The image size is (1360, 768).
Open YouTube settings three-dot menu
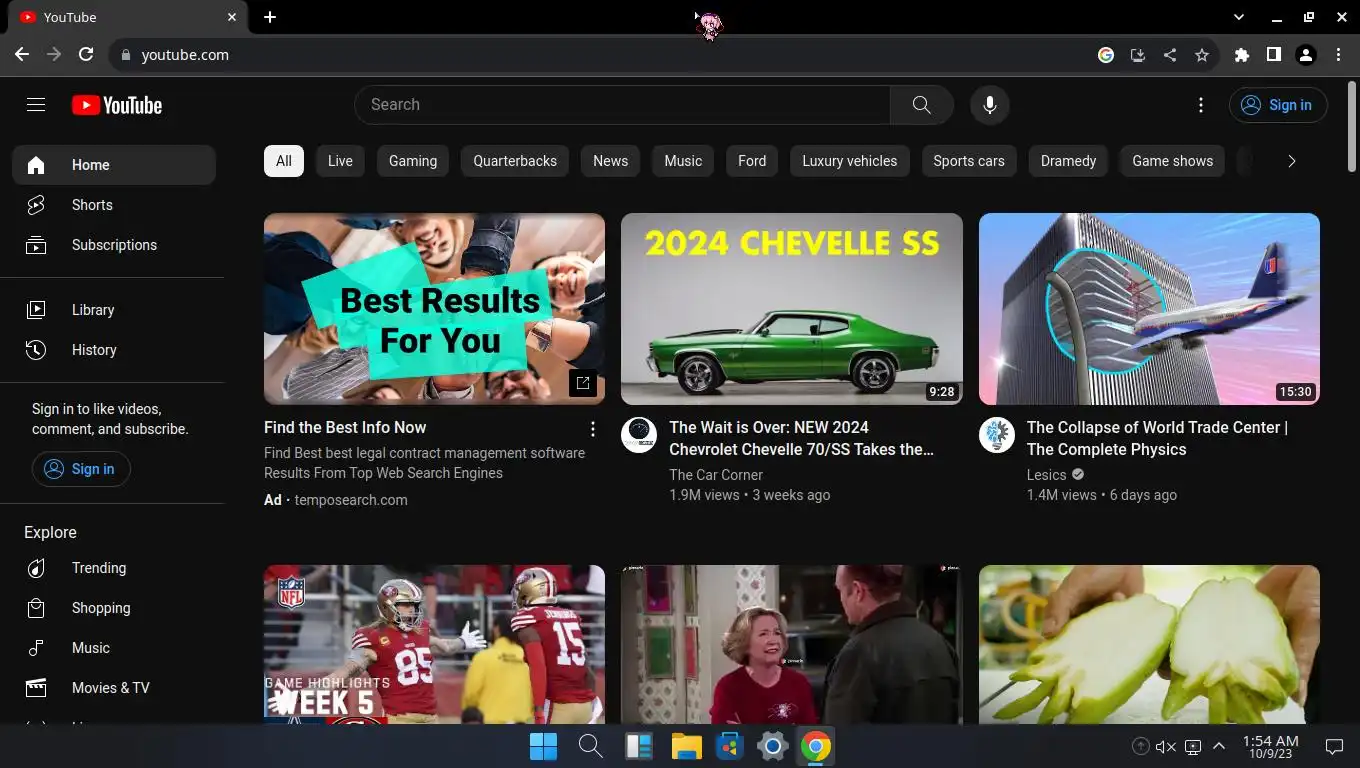point(1201,105)
